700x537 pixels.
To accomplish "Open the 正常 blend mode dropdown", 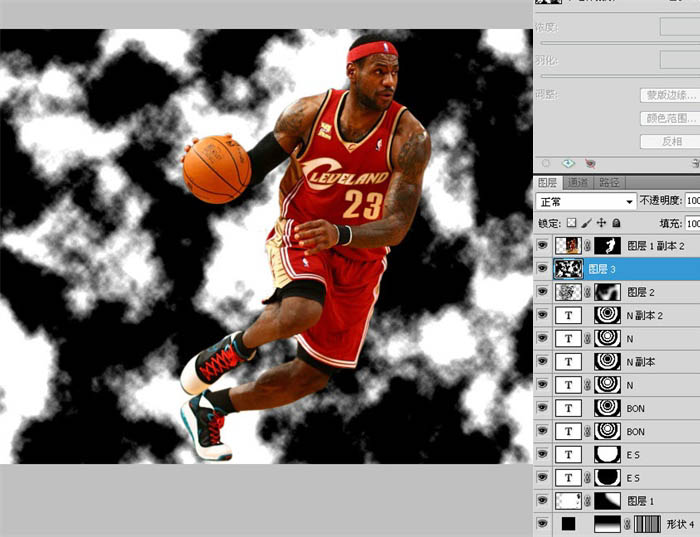I will 586,202.
